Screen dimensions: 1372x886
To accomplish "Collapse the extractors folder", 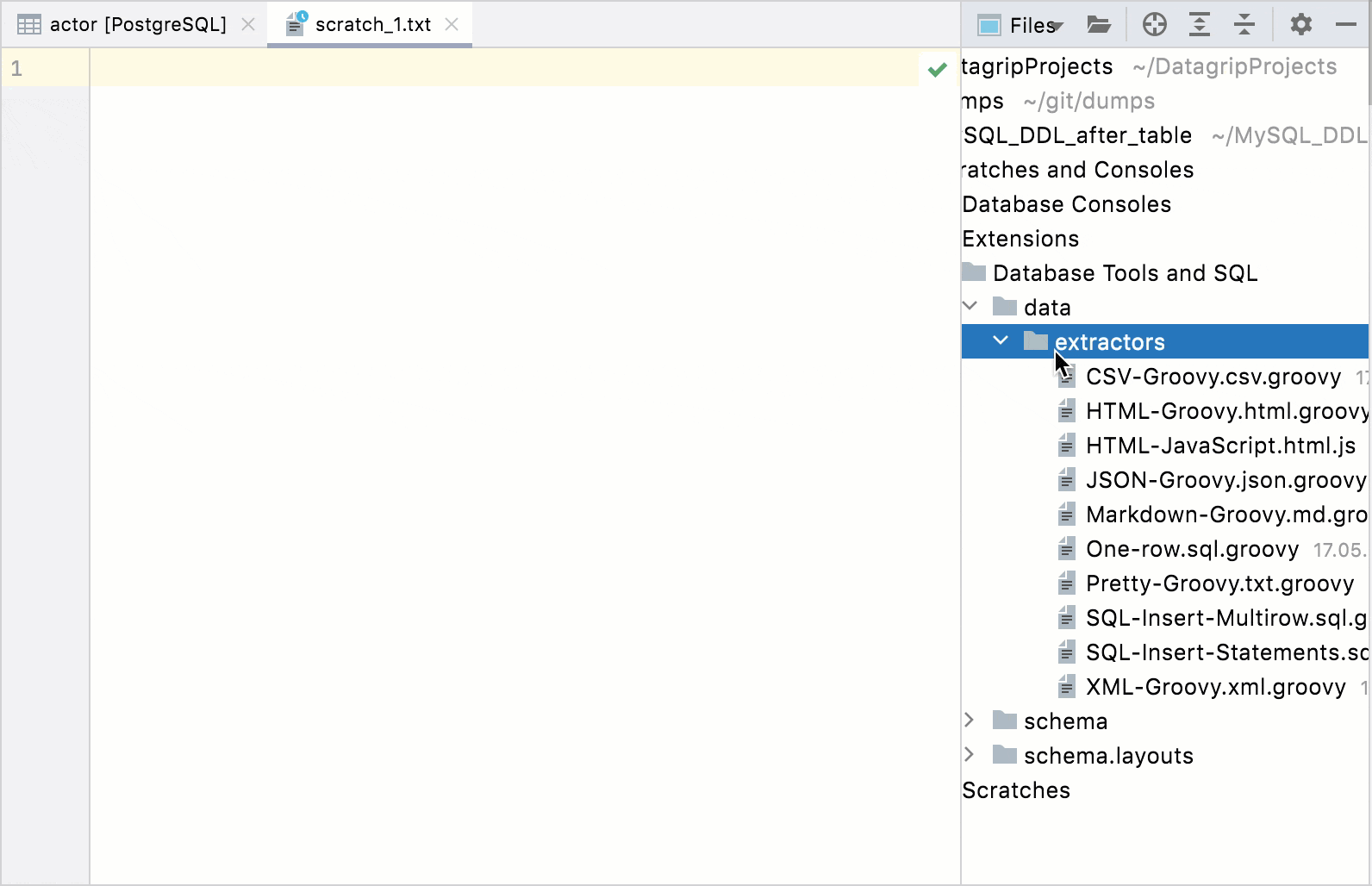I will click(1001, 341).
